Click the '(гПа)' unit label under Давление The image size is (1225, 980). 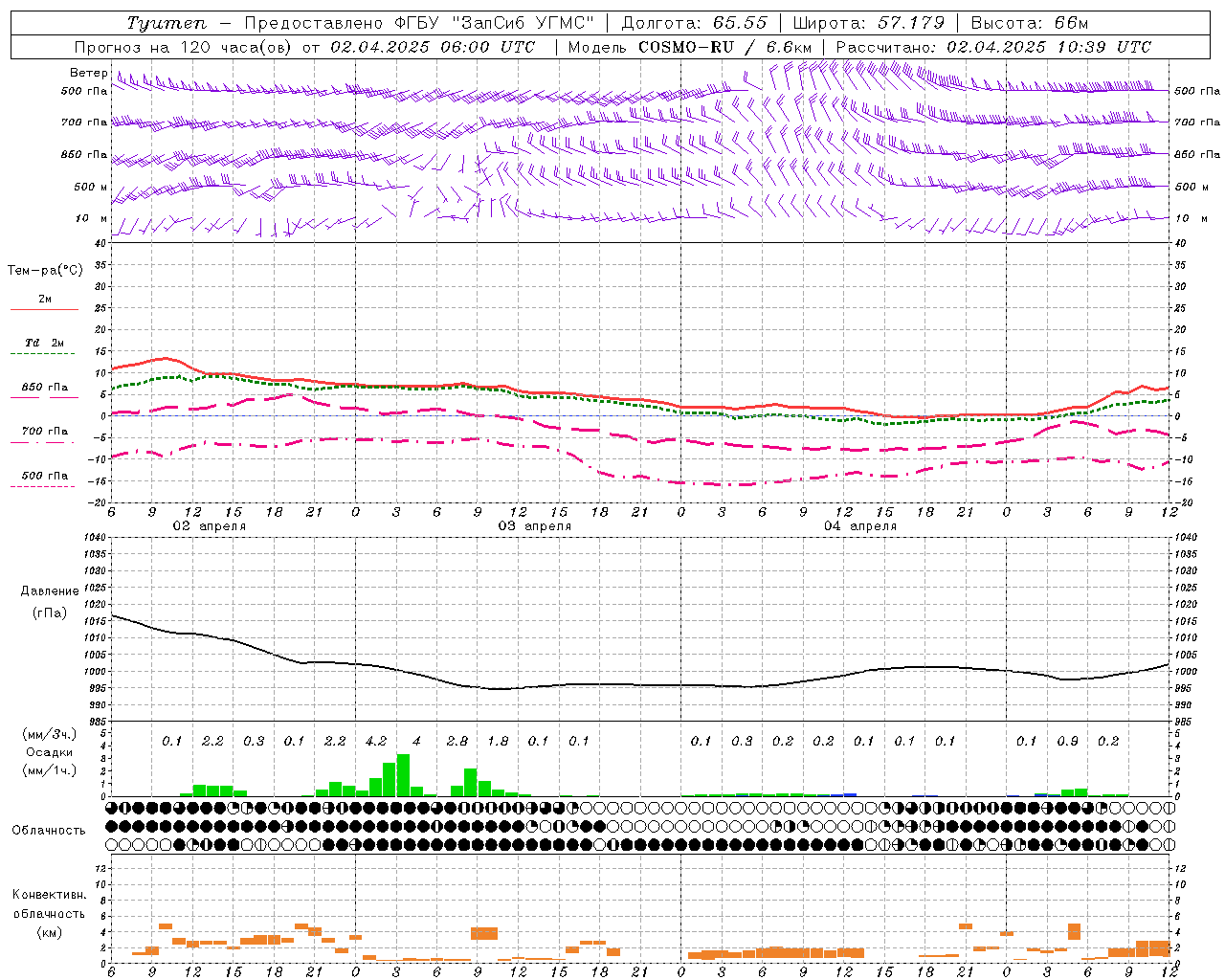50,613
